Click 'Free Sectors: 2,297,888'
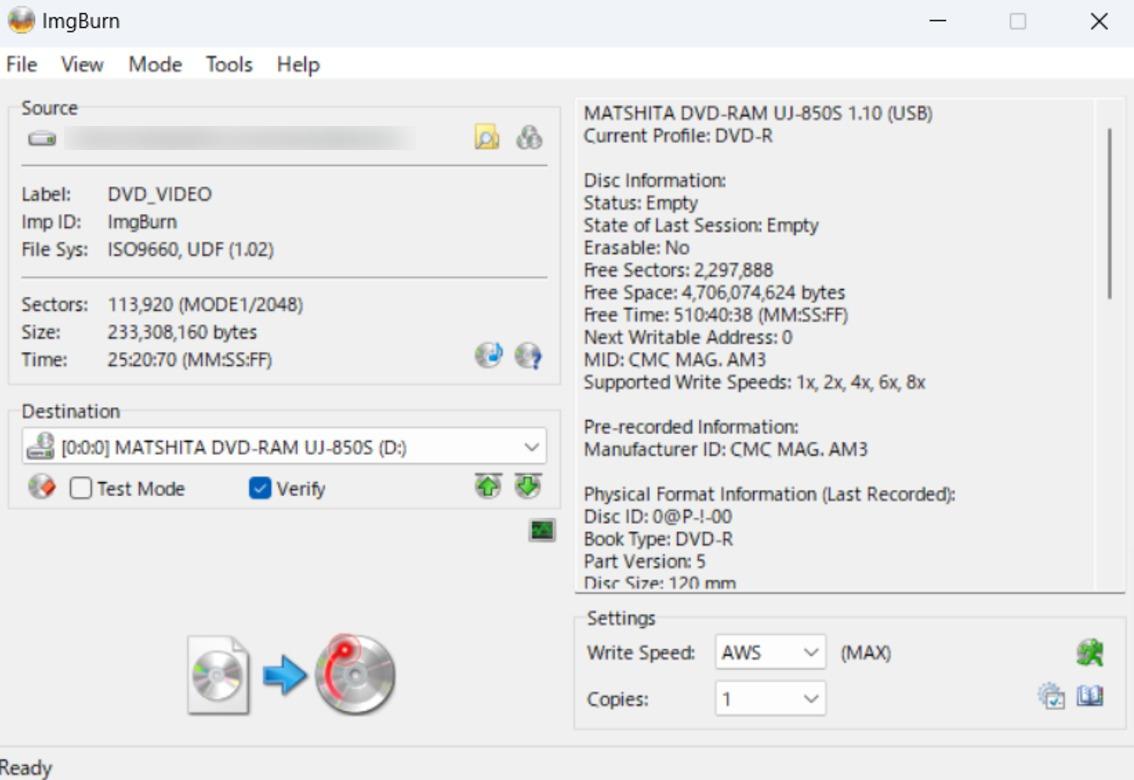The width and height of the screenshot is (1134, 780). pos(678,270)
